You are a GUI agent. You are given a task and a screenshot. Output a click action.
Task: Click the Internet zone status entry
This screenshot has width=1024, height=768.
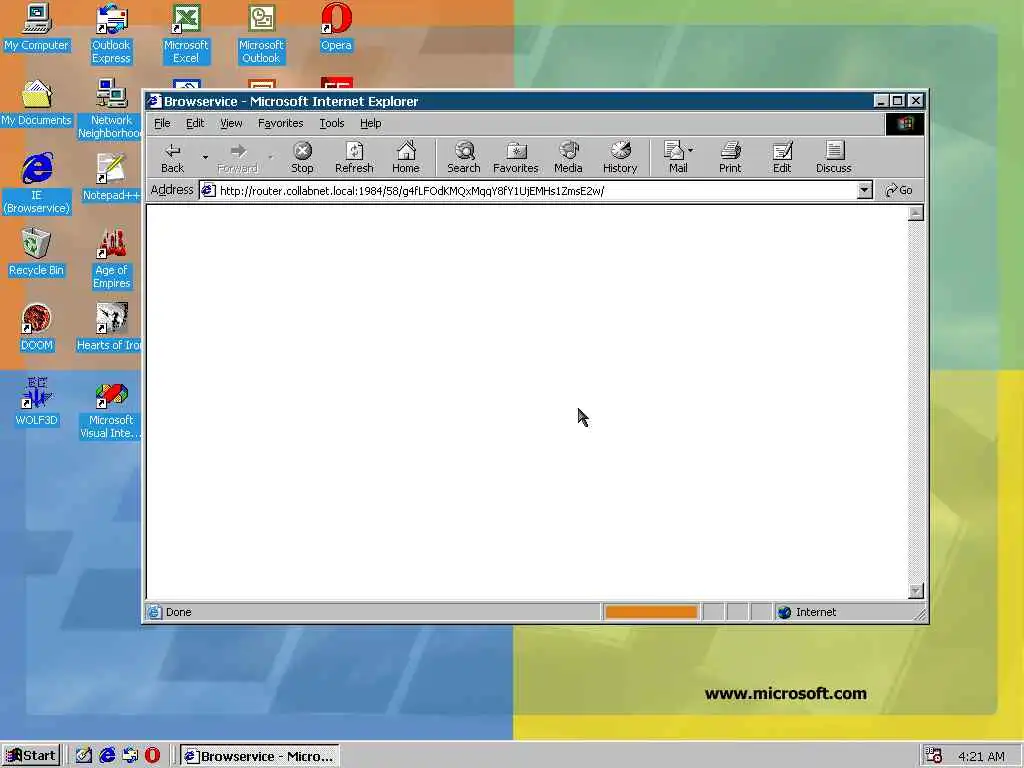[807, 612]
